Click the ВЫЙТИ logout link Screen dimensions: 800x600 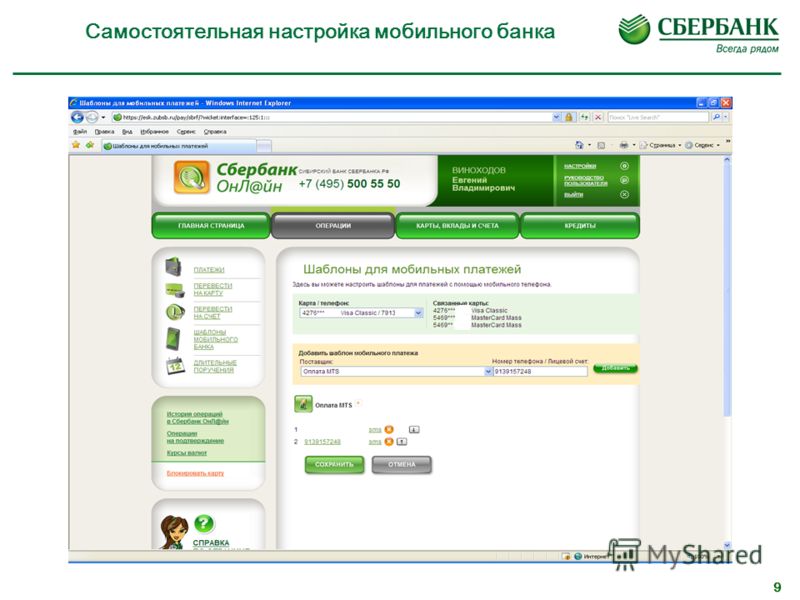pyautogui.click(x=573, y=195)
